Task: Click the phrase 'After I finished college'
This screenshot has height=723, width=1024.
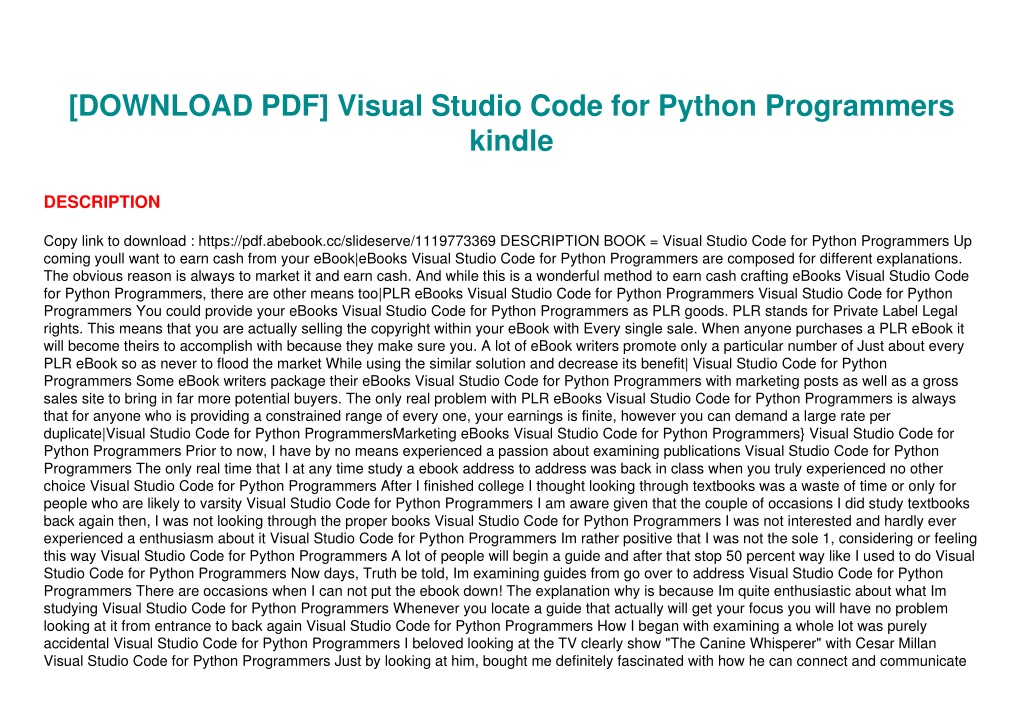Action: point(452,486)
